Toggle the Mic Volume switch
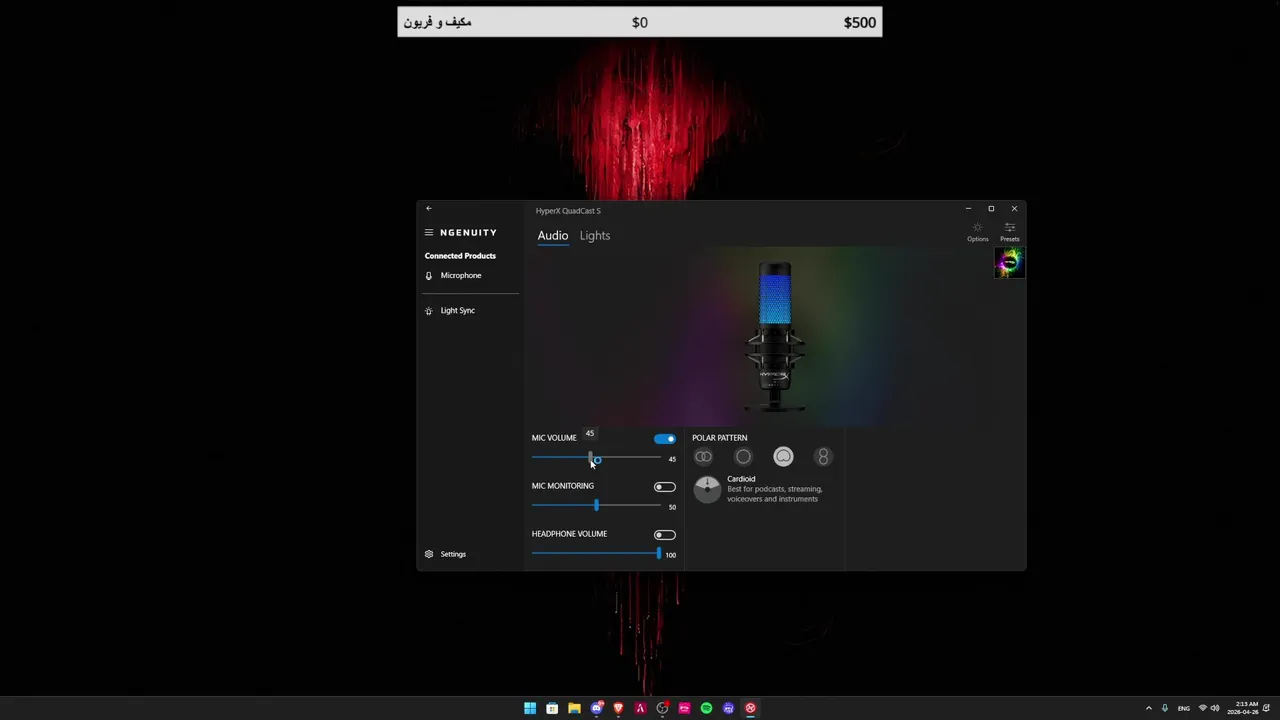1280x720 pixels. click(x=665, y=439)
